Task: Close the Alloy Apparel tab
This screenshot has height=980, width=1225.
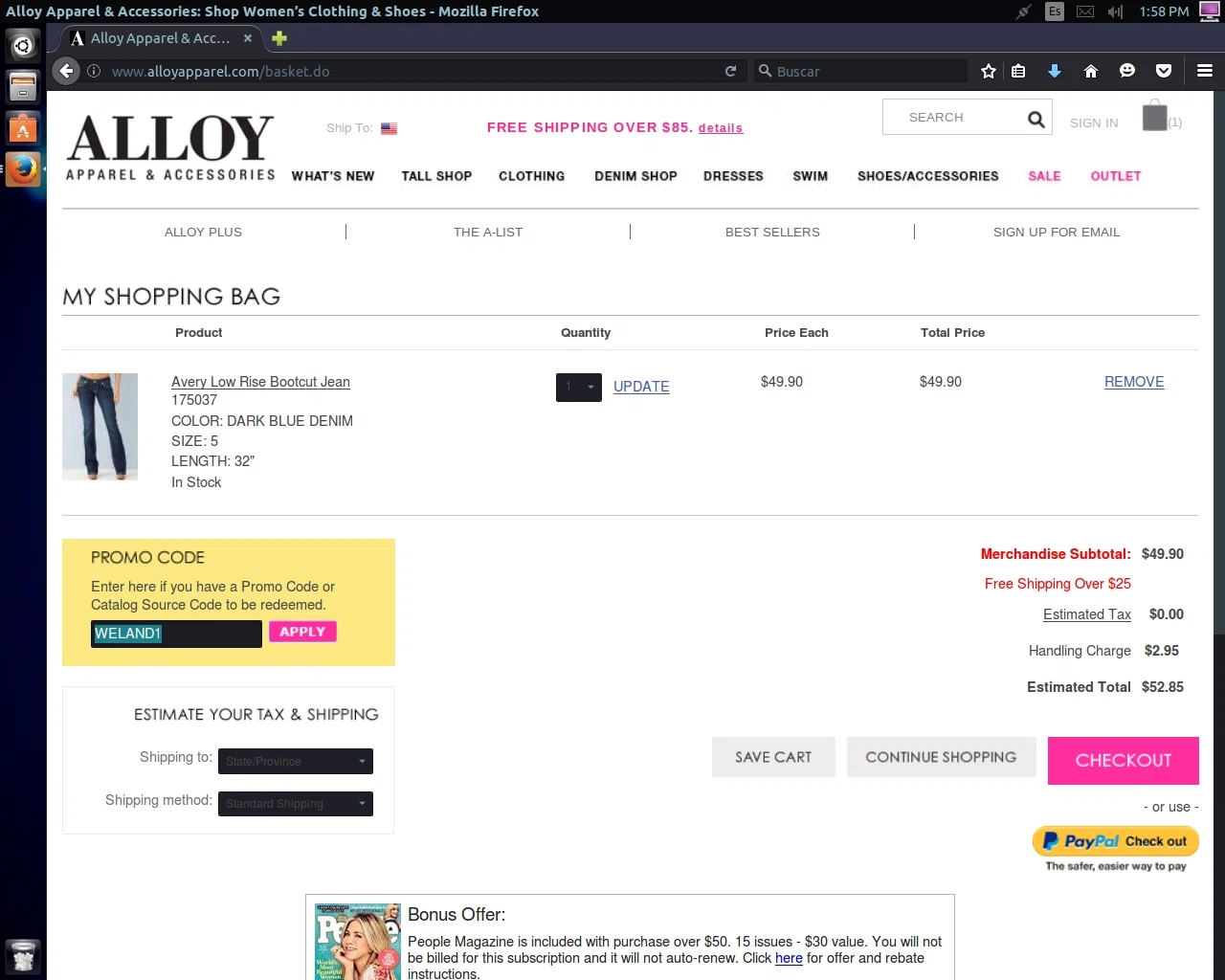Action: coord(248,38)
